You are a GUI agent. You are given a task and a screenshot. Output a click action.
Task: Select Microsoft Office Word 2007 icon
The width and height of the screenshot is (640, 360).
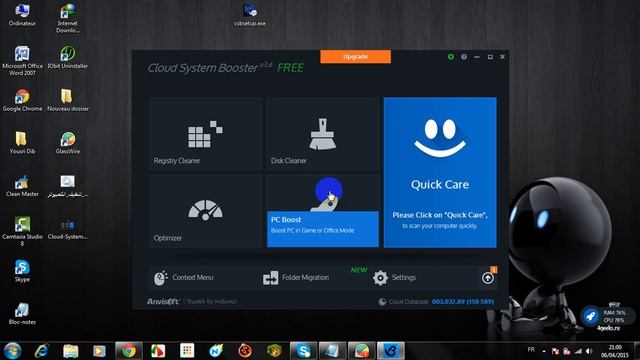coord(22,61)
